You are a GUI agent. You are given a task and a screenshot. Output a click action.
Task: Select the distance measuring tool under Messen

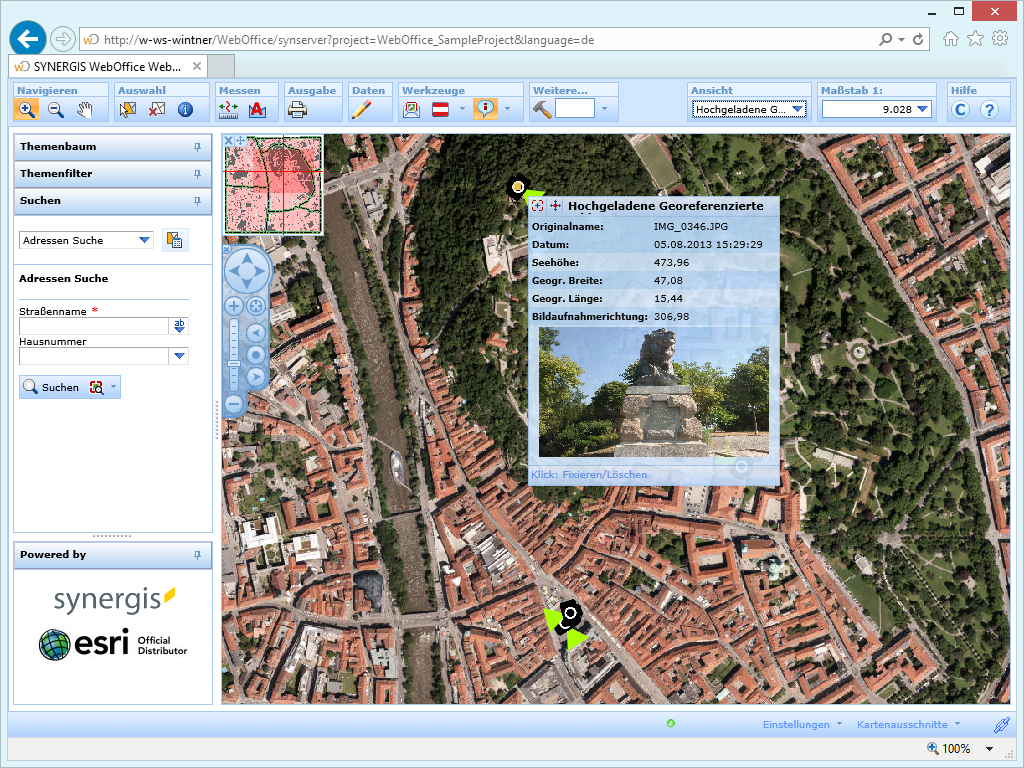[229, 109]
